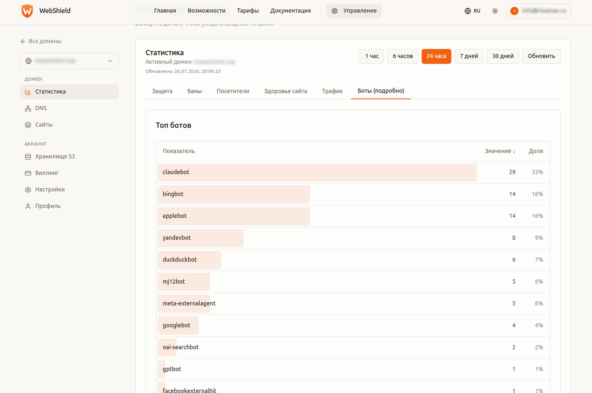Open the globe language icon next to RU
The width and height of the screenshot is (592, 393).
[x=467, y=11]
